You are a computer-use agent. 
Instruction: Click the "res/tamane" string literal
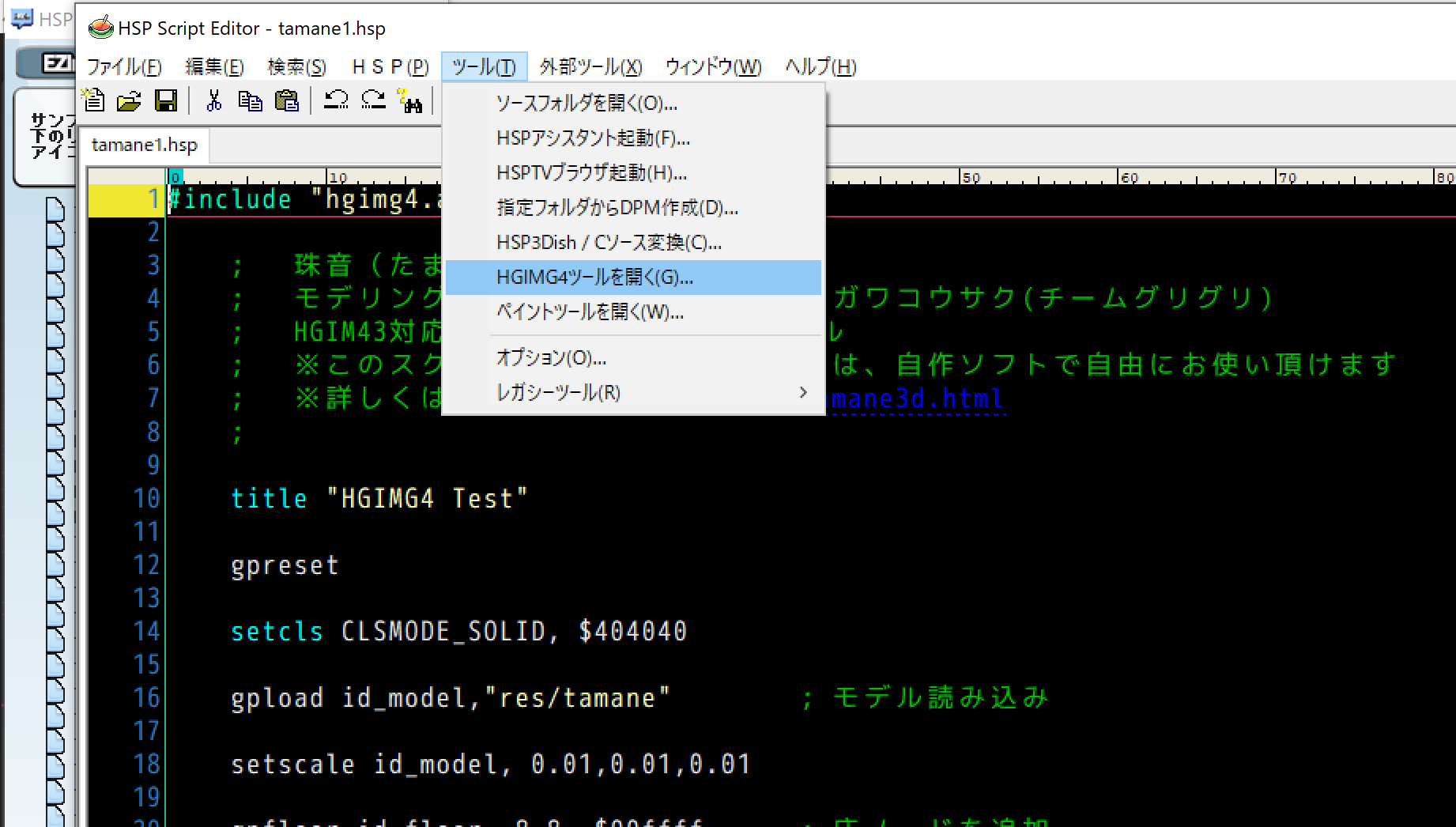tap(577, 698)
